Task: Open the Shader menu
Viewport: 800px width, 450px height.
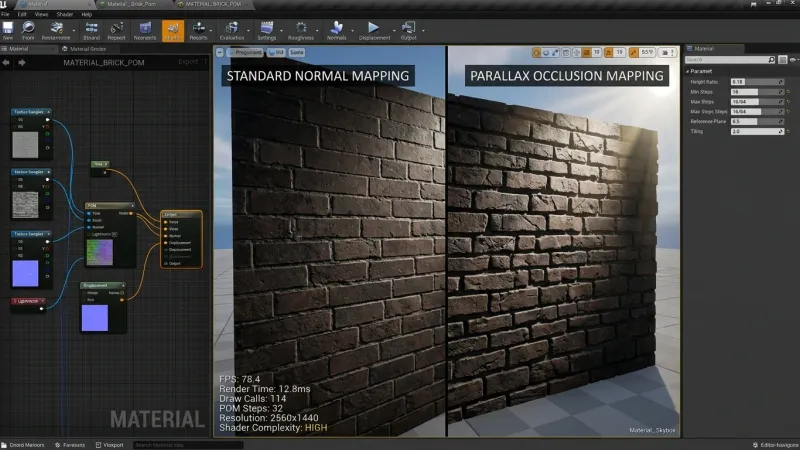Action: pos(65,14)
